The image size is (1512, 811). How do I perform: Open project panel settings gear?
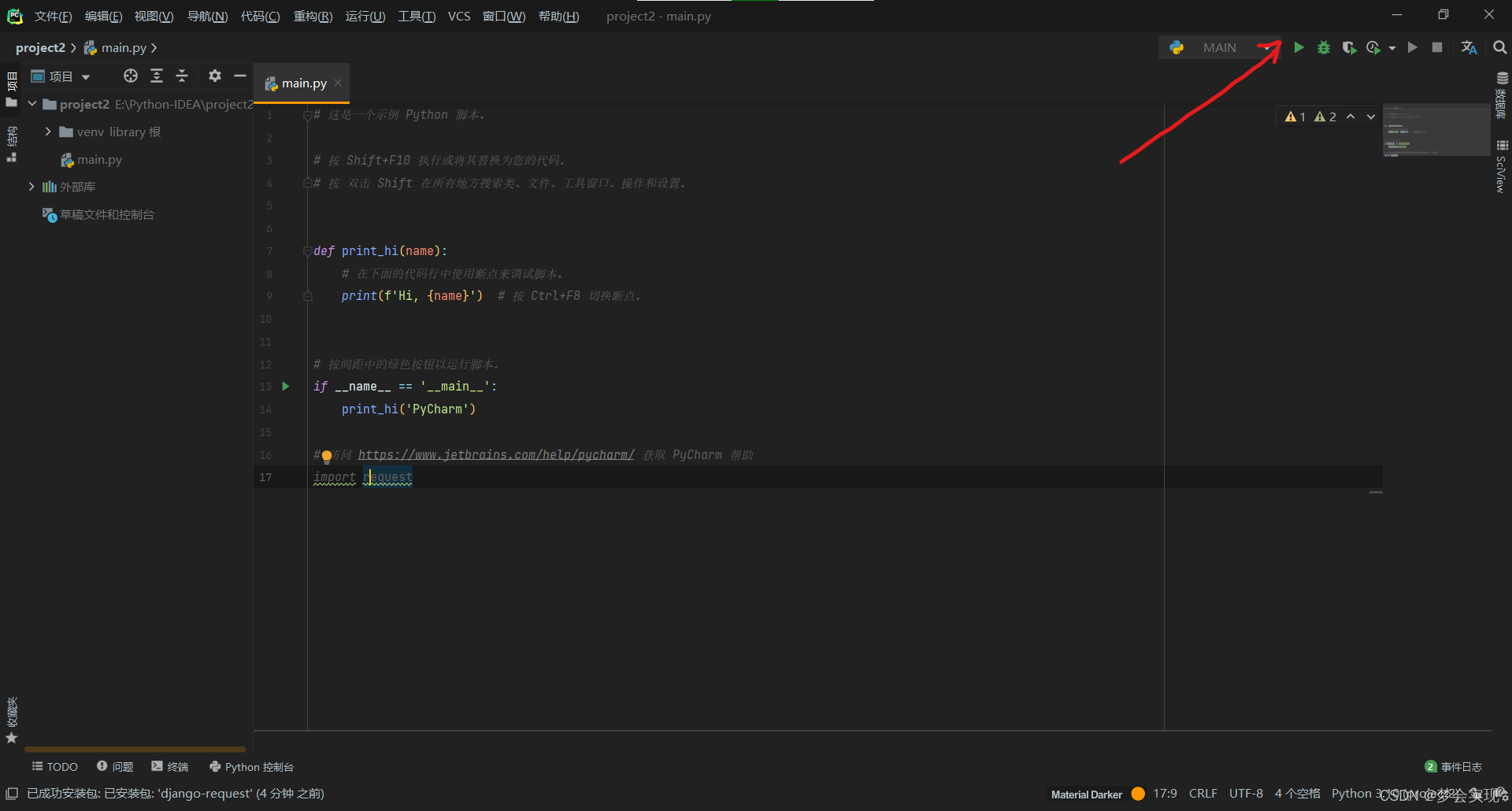coord(215,76)
